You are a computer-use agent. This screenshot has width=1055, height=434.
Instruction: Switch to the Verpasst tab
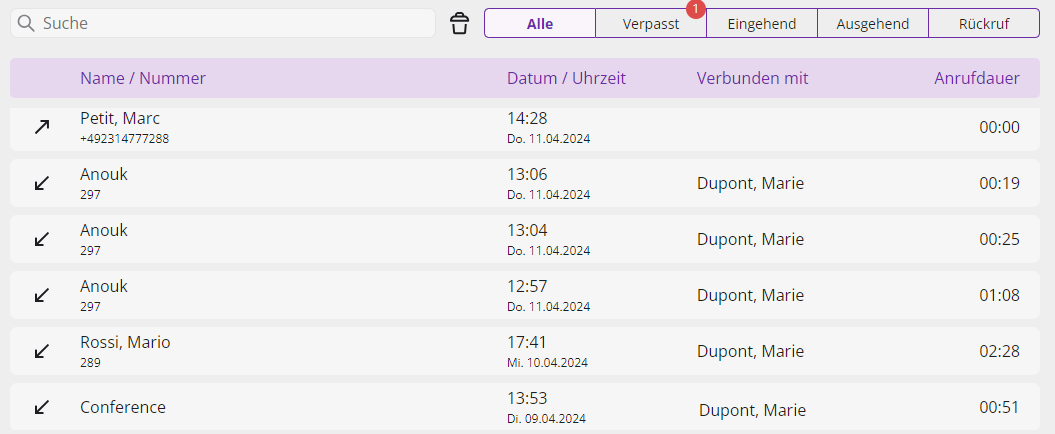coord(651,24)
